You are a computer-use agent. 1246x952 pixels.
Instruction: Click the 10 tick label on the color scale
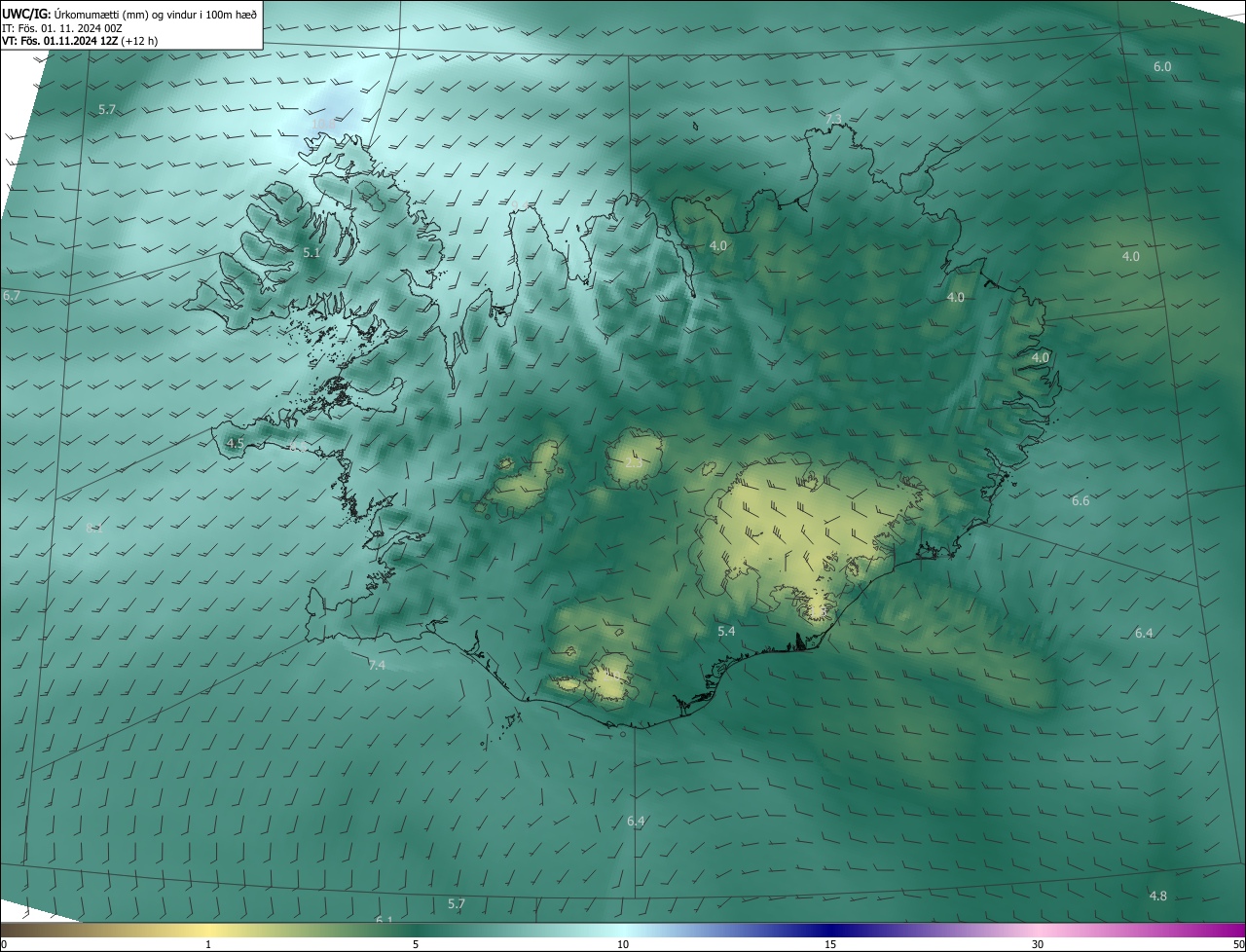pyautogui.click(x=623, y=944)
